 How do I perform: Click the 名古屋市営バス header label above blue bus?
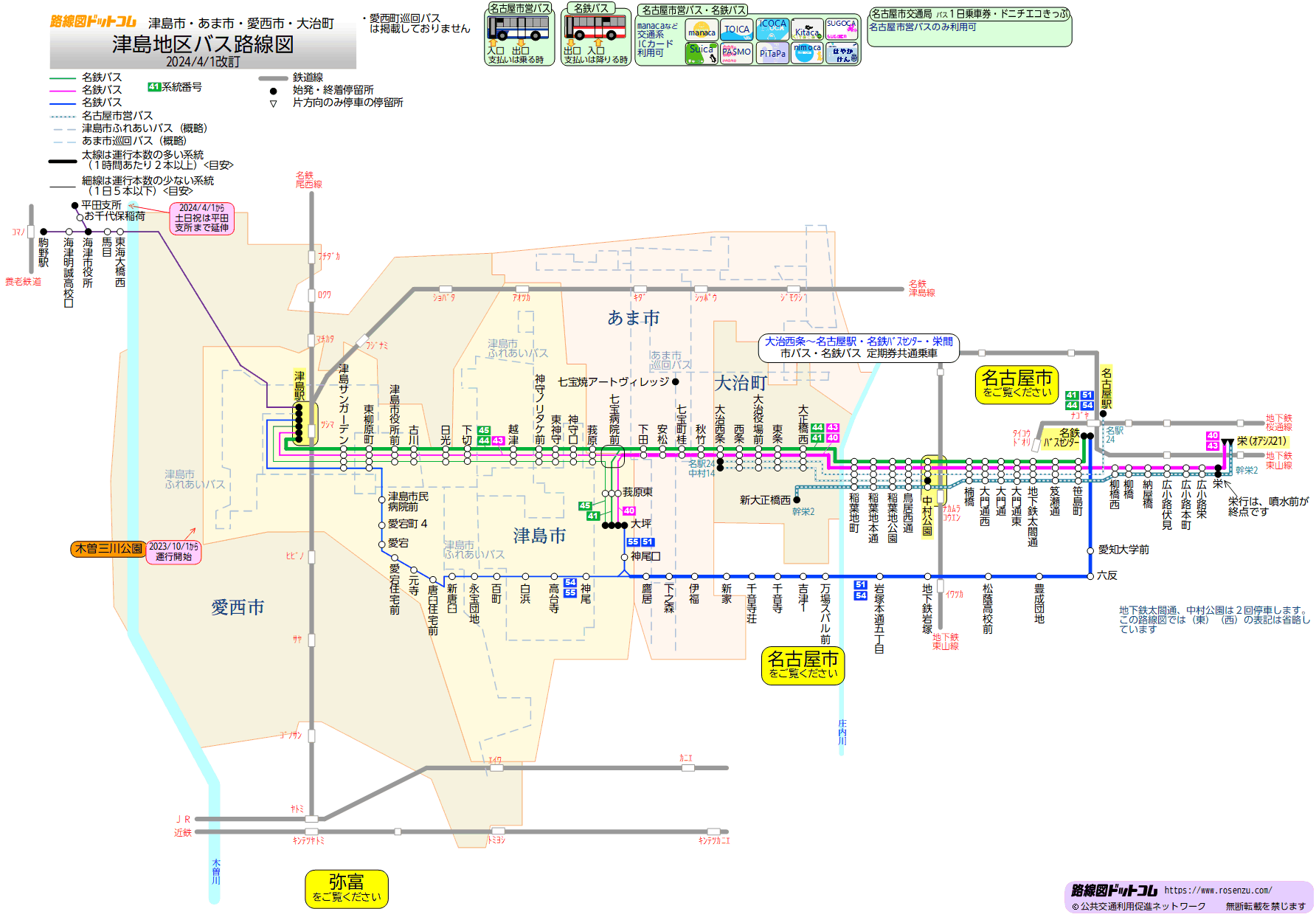(519, 8)
